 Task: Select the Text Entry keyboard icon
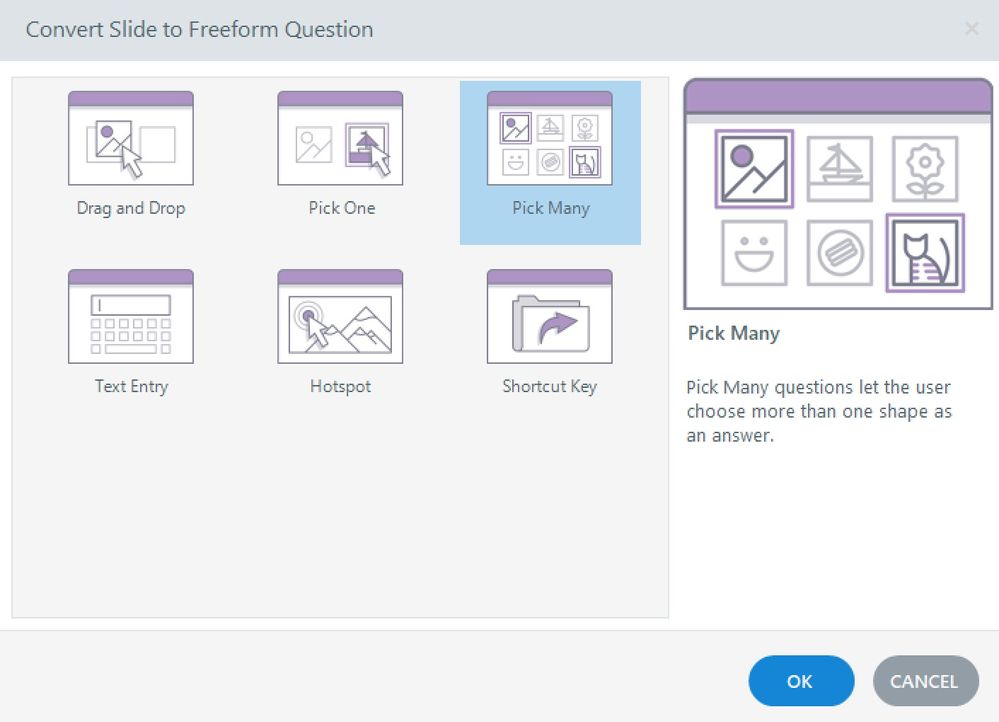131,317
